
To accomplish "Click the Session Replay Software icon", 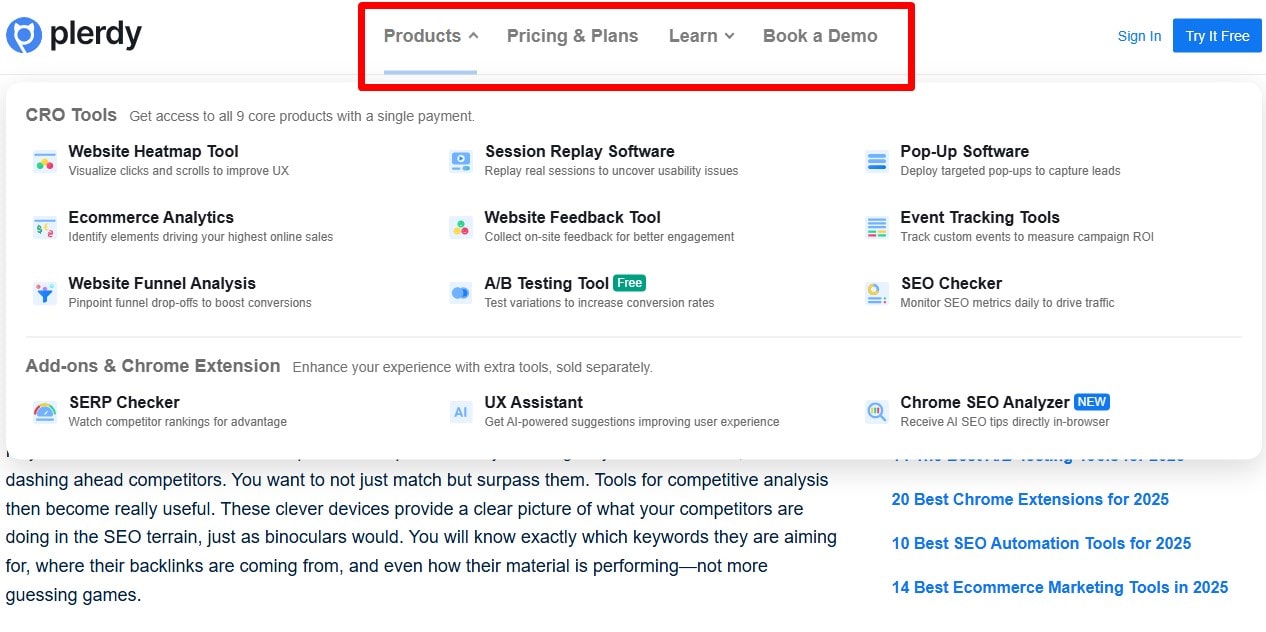I will click(x=460, y=160).
